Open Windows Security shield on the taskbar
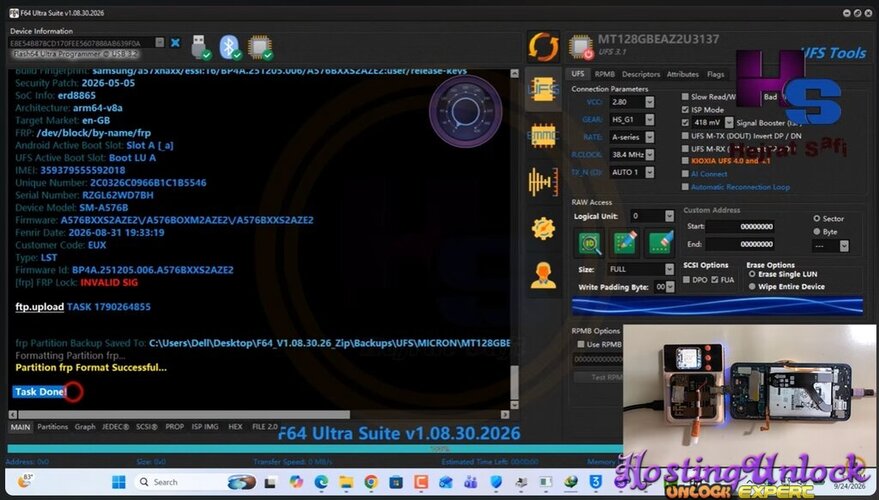 click(x=496, y=482)
